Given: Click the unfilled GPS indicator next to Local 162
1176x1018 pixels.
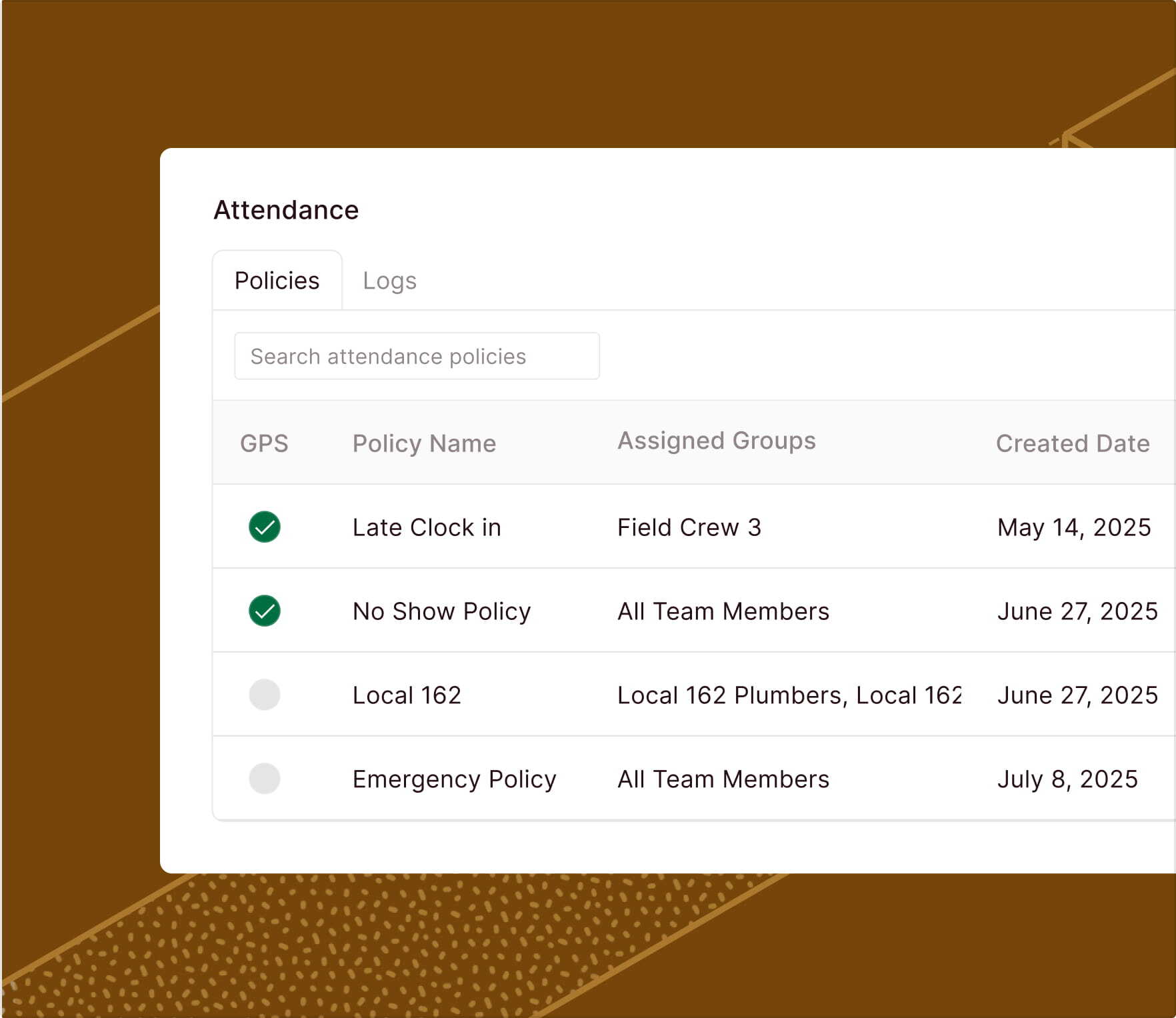Looking at the screenshot, I should (264, 695).
